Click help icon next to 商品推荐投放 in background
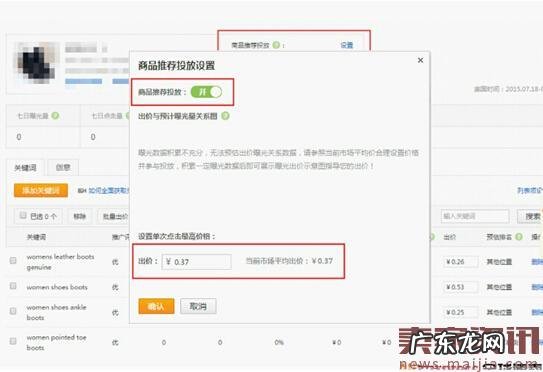Viewport: 543px width, 372px height. pyautogui.click(x=276, y=45)
